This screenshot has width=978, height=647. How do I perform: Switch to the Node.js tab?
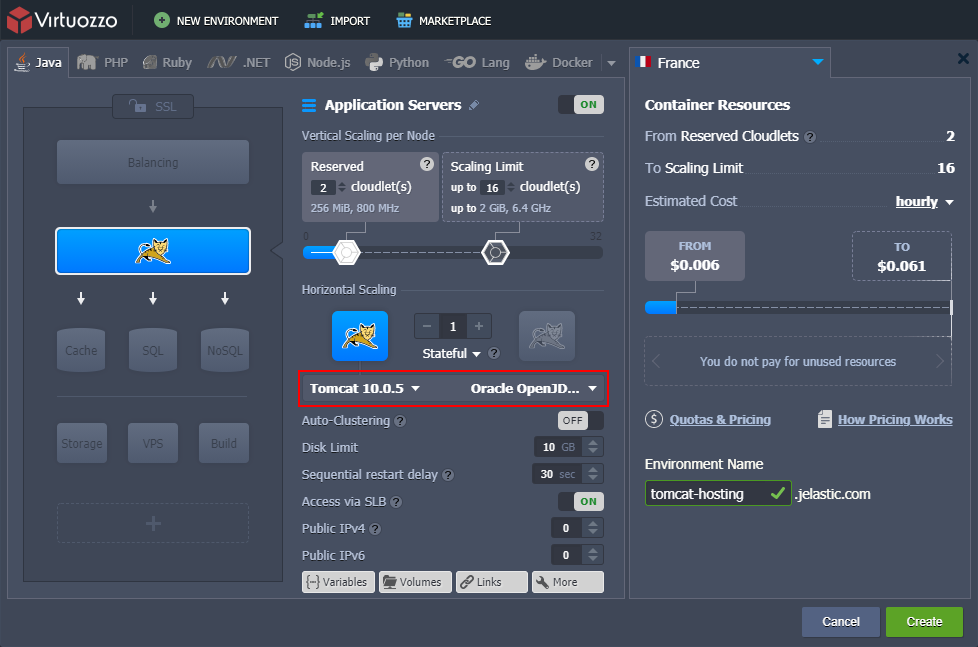[x=317, y=62]
